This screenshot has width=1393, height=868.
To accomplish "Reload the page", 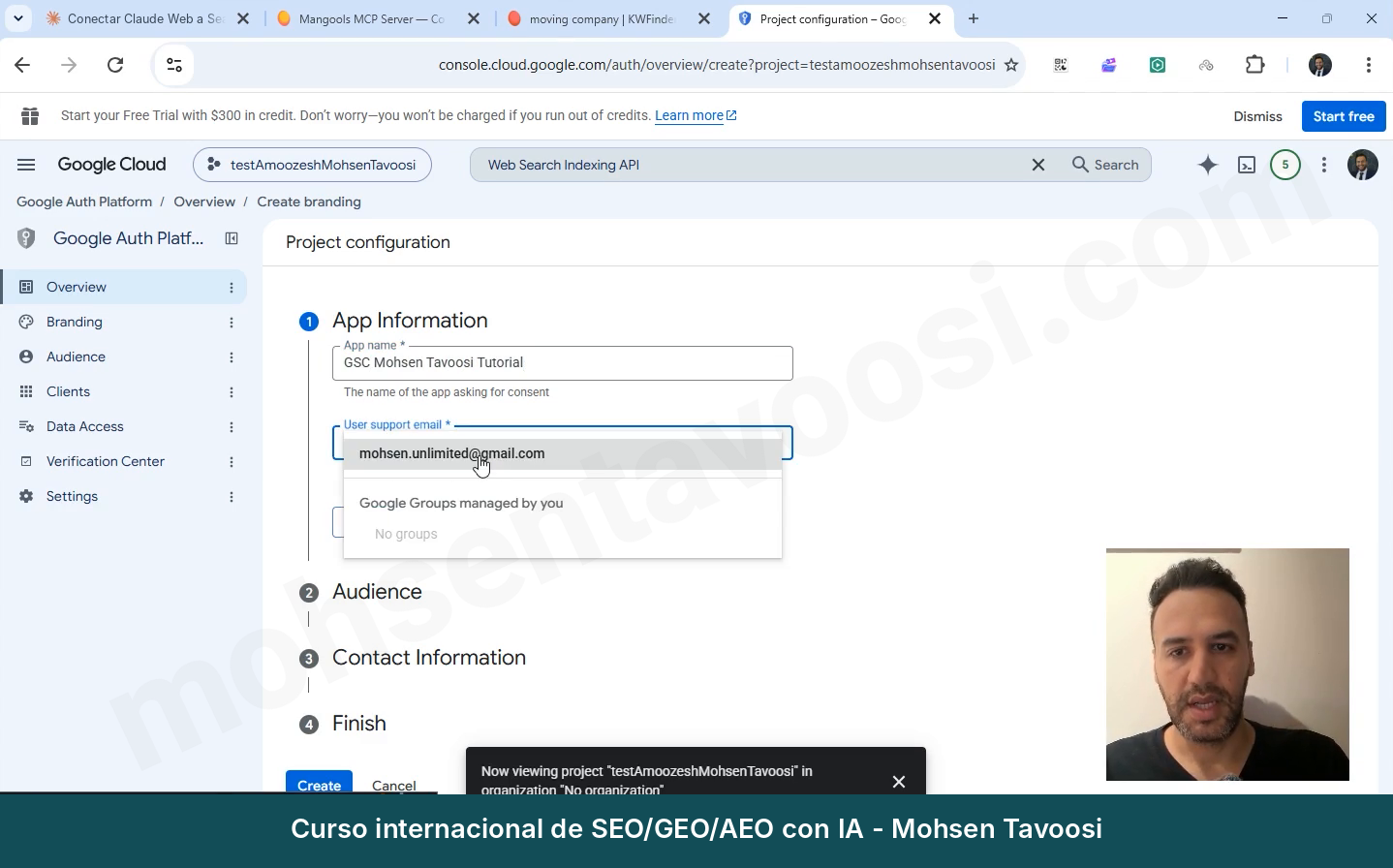I will coord(115,65).
